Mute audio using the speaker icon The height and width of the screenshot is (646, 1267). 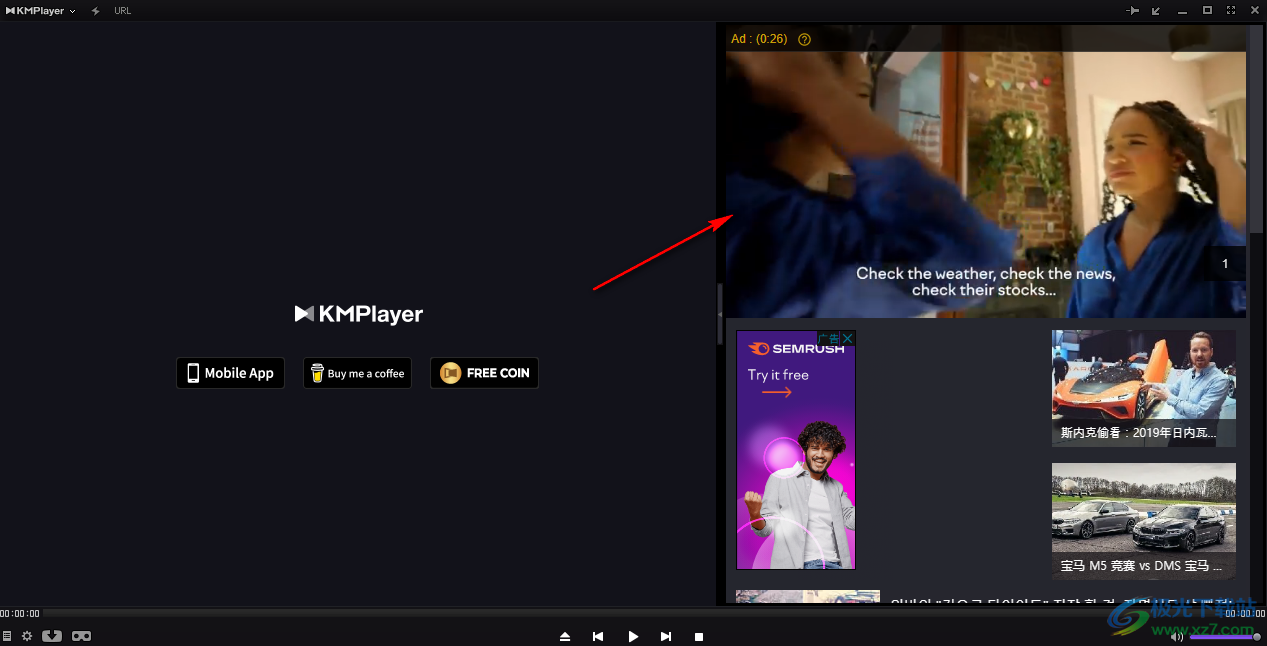(1177, 636)
